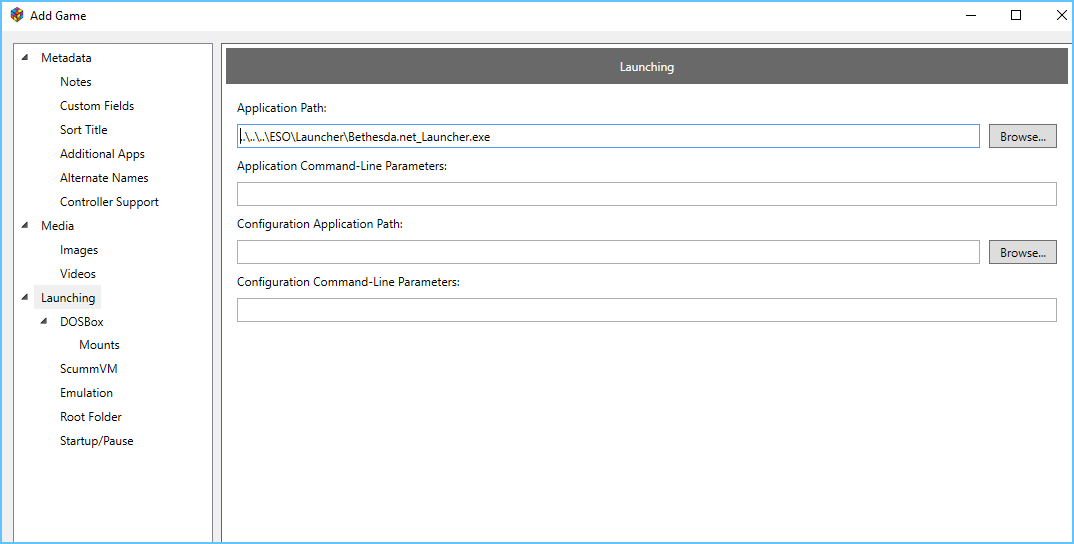
Task: Select Alternate Names item
Action: coord(104,177)
